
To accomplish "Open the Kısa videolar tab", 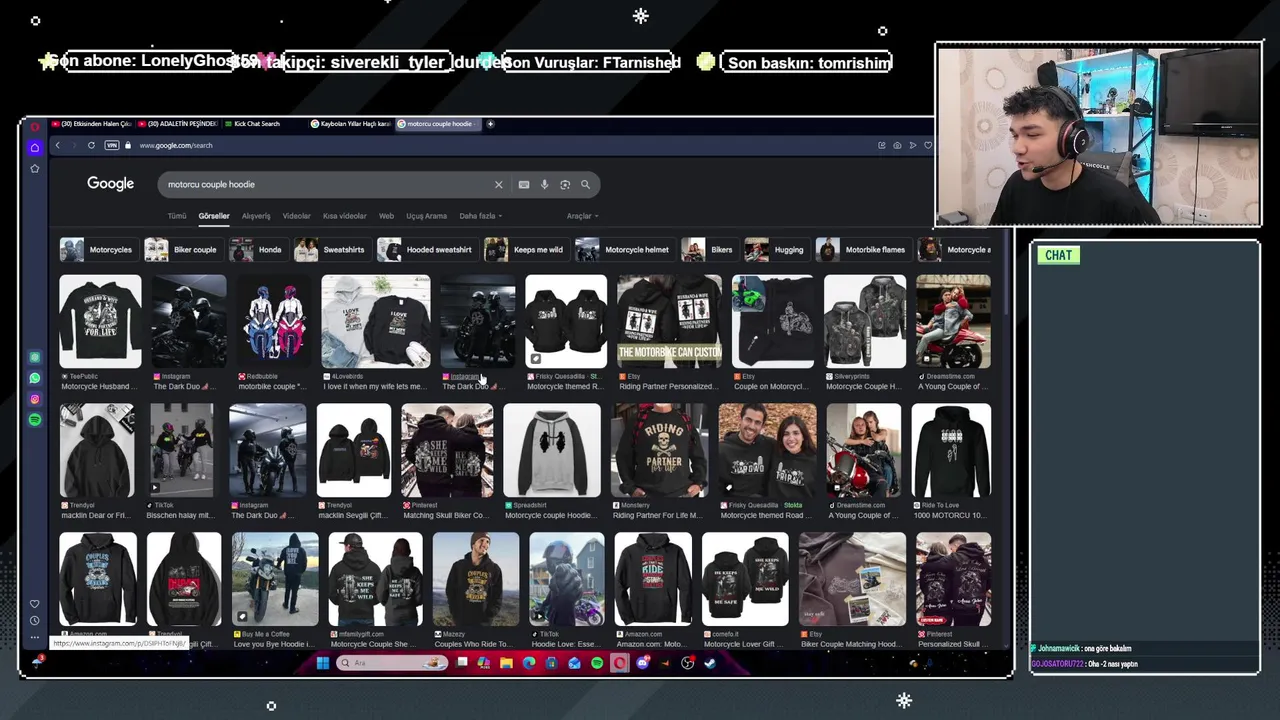I will pyautogui.click(x=344, y=216).
